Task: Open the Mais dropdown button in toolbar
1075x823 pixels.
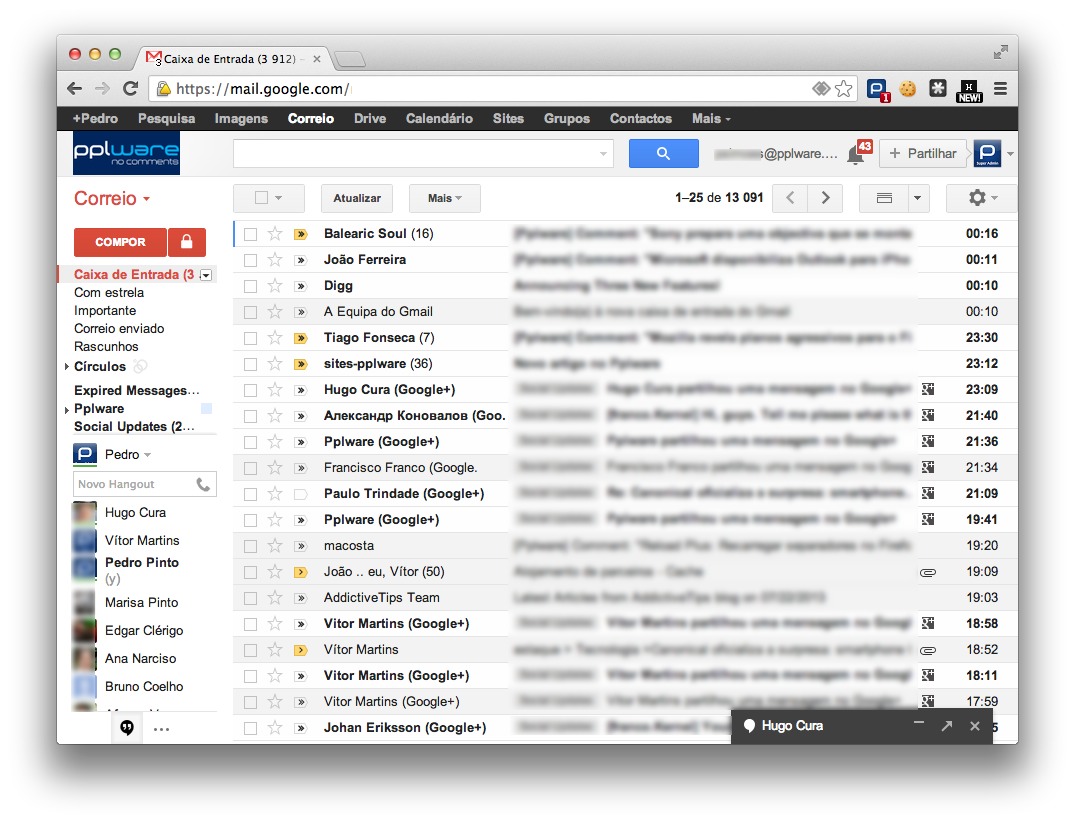Action: click(445, 198)
